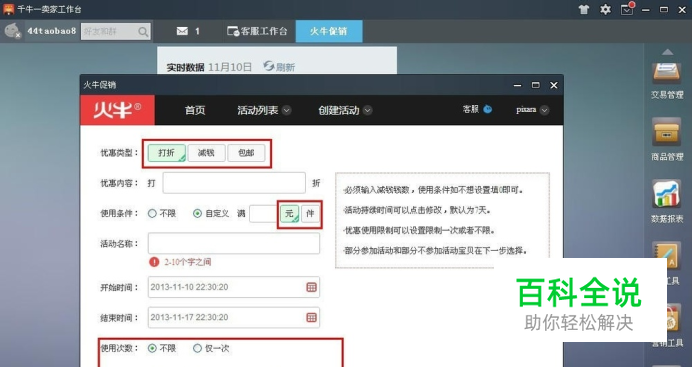The width and height of the screenshot is (692, 367).
Task: Maximize the 火牛促销 dialog window
Action: pyautogui.click(x=535, y=85)
